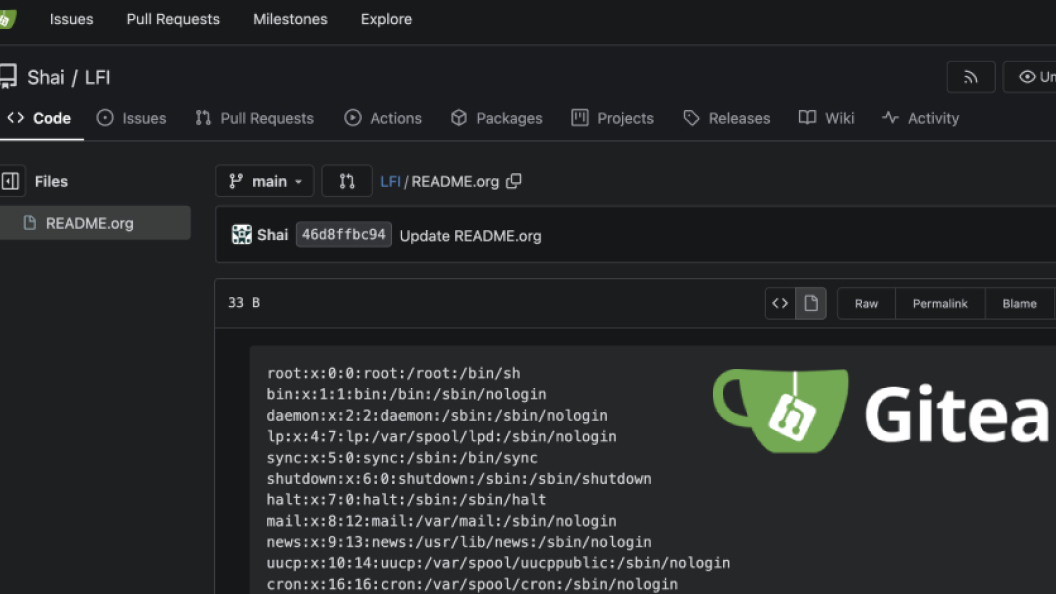Open the Packages tab

[x=496, y=119]
